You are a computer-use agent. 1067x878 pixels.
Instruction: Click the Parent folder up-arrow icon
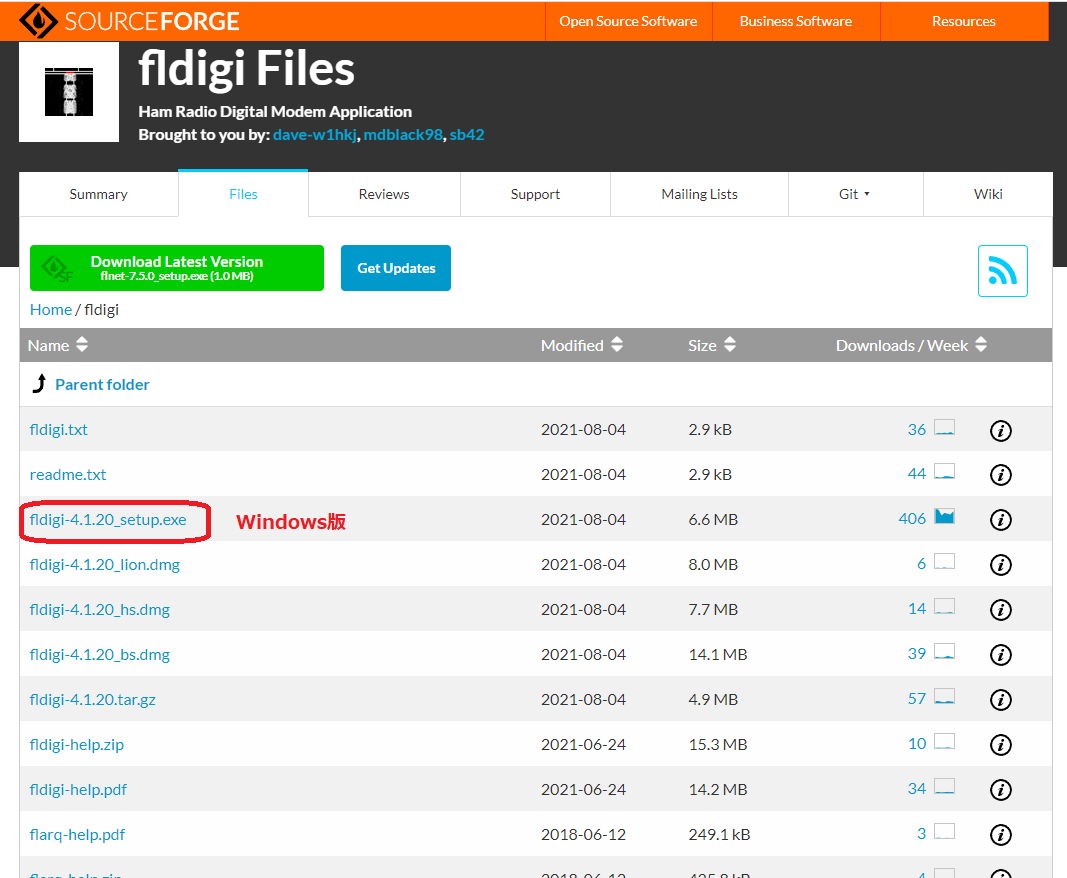click(39, 384)
